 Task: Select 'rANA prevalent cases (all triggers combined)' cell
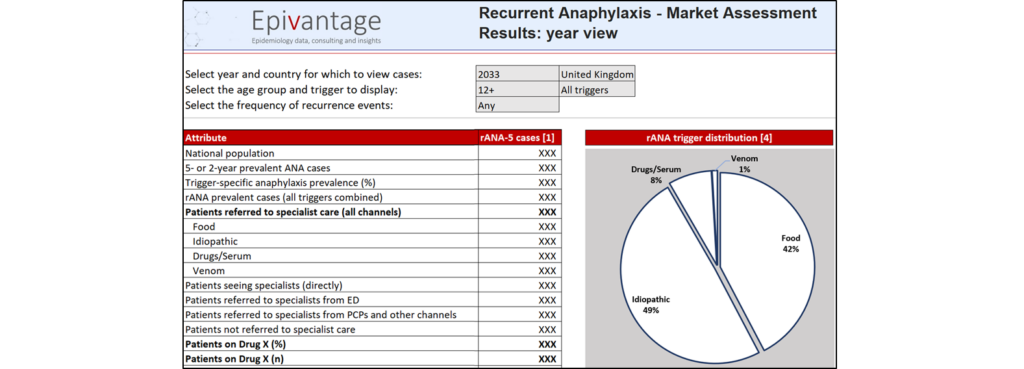(330, 197)
